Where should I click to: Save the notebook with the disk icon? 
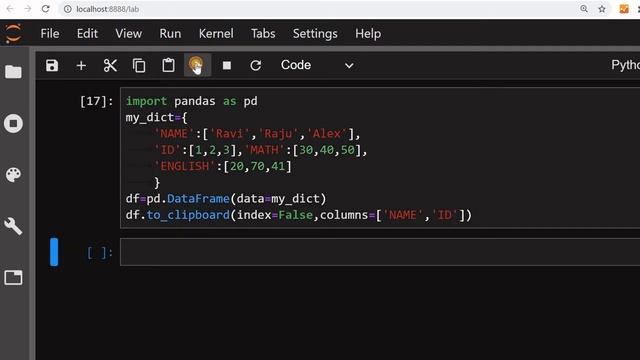click(x=52, y=65)
